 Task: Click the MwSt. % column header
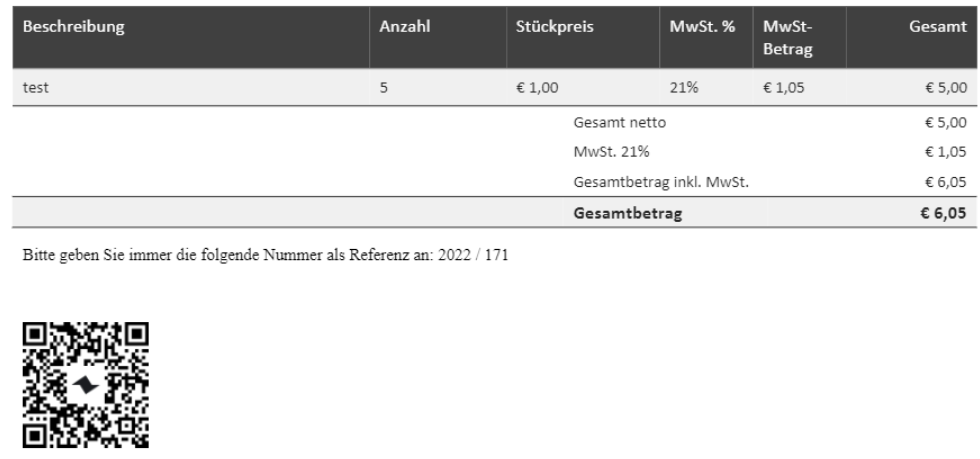click(702, 27)
